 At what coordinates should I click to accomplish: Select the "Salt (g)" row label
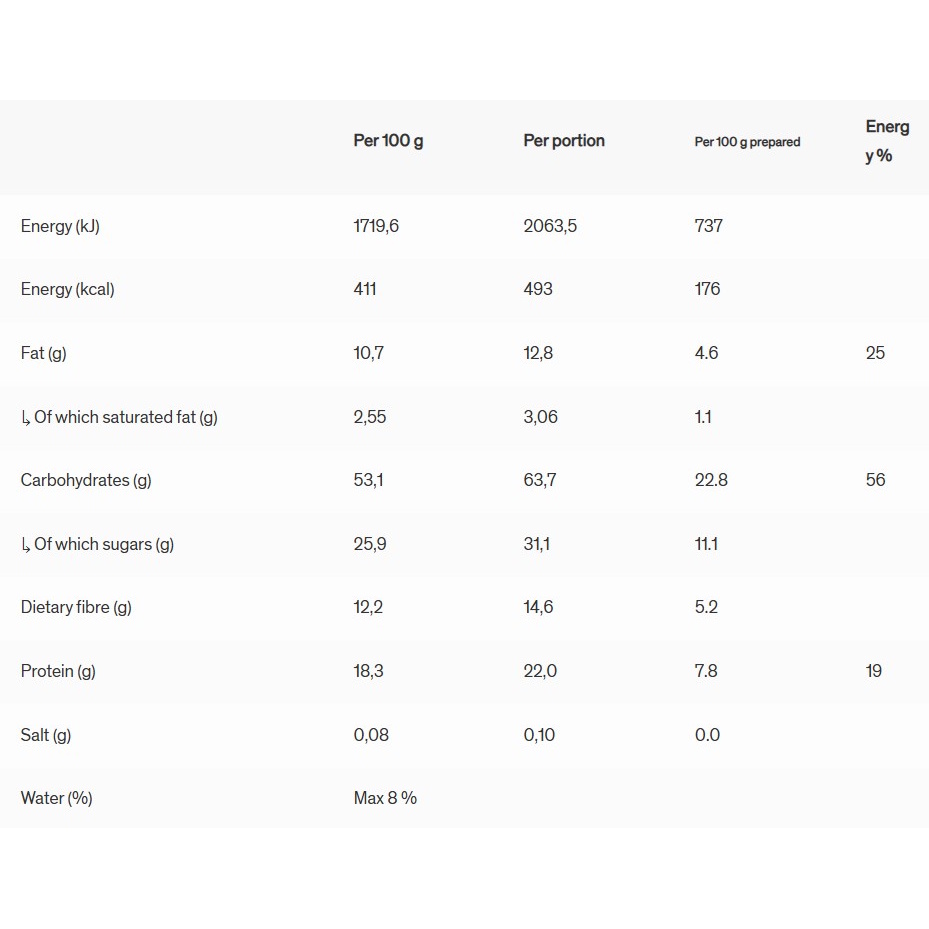click(x=46, y=735)
